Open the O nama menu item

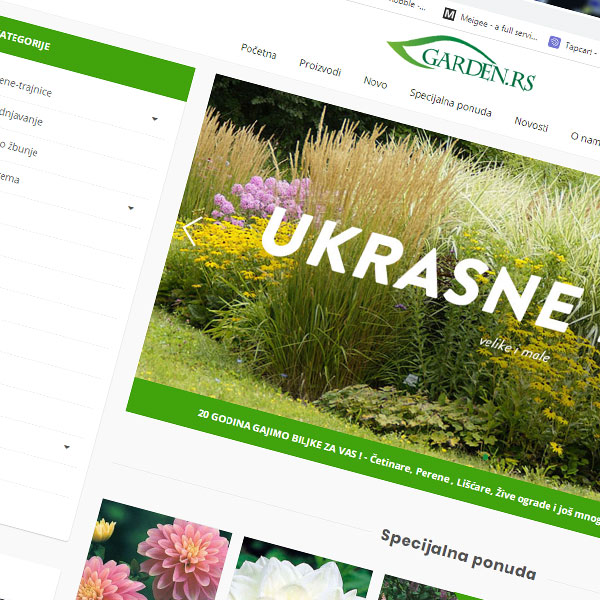pyautogui.click(x=585, y=139)
